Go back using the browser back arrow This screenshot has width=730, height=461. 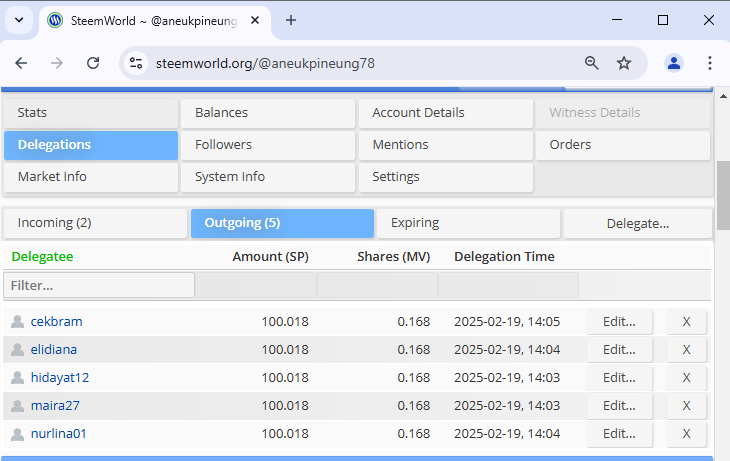(x=21, y=63)
